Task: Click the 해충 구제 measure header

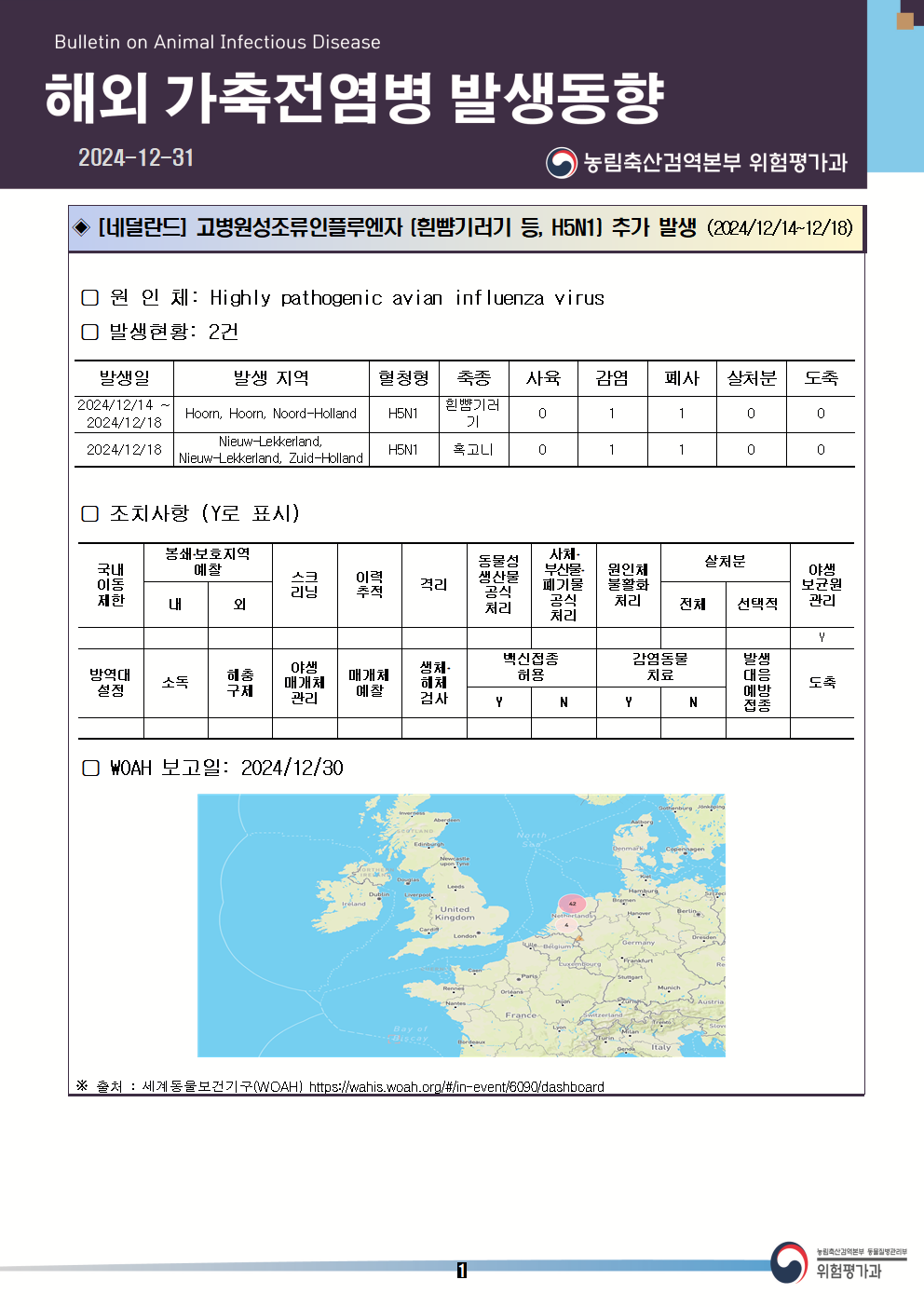Action: point(240,683)
